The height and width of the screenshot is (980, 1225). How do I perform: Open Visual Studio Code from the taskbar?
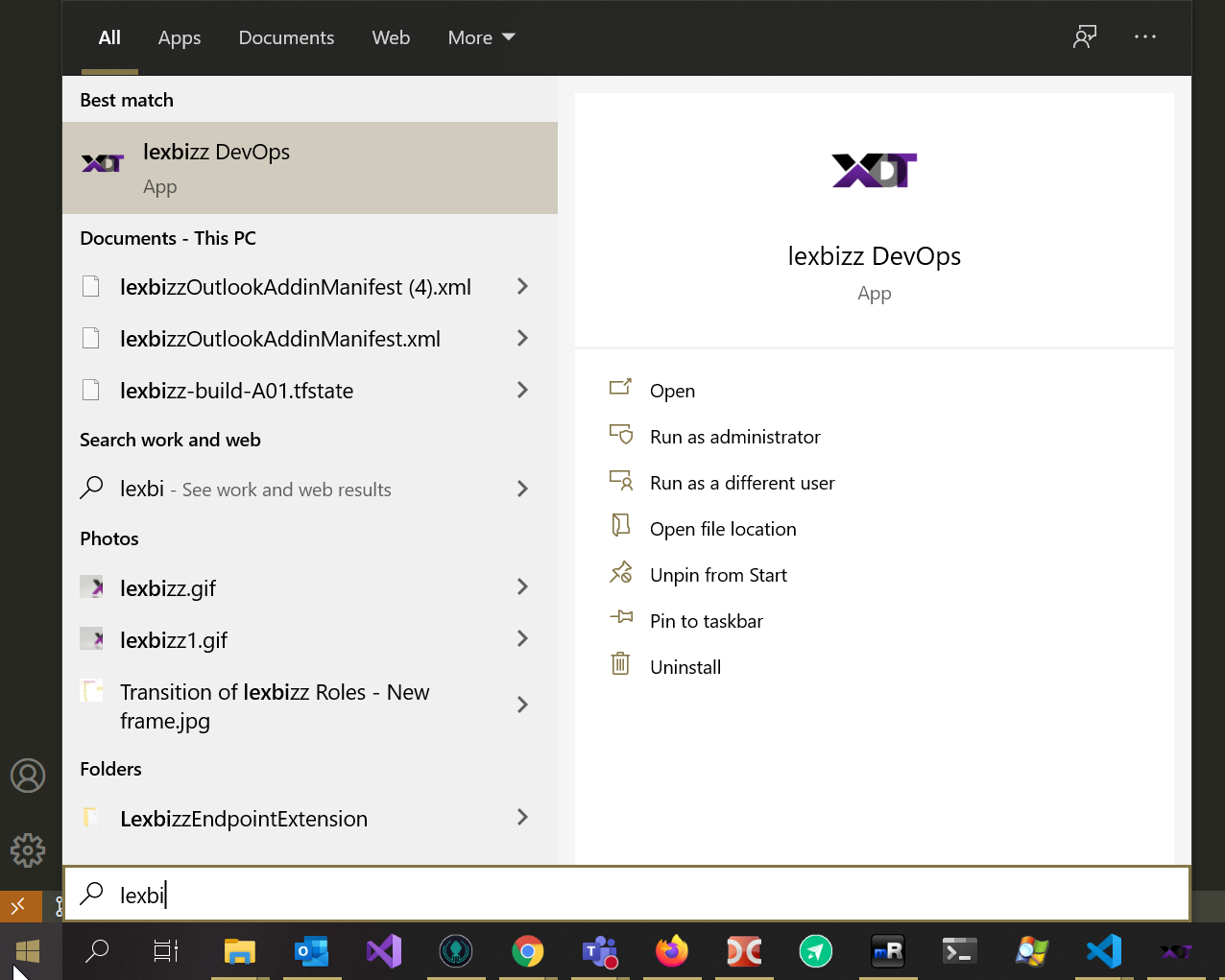point(1104,951)
